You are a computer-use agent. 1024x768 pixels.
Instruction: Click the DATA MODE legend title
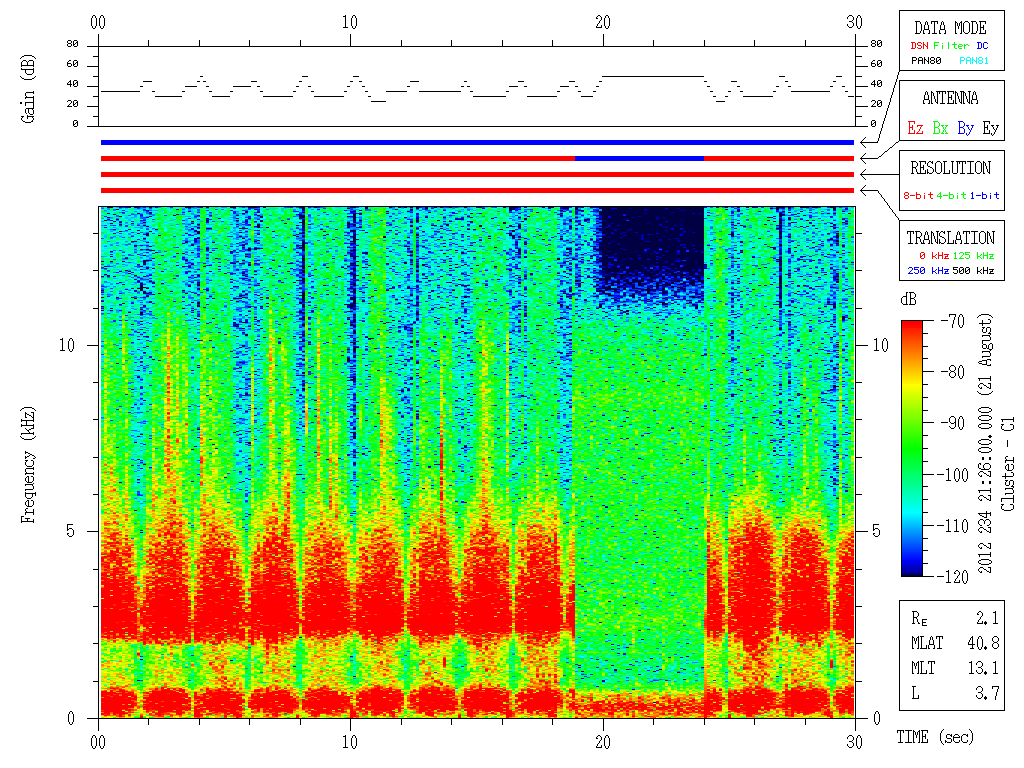pos(950,28)
